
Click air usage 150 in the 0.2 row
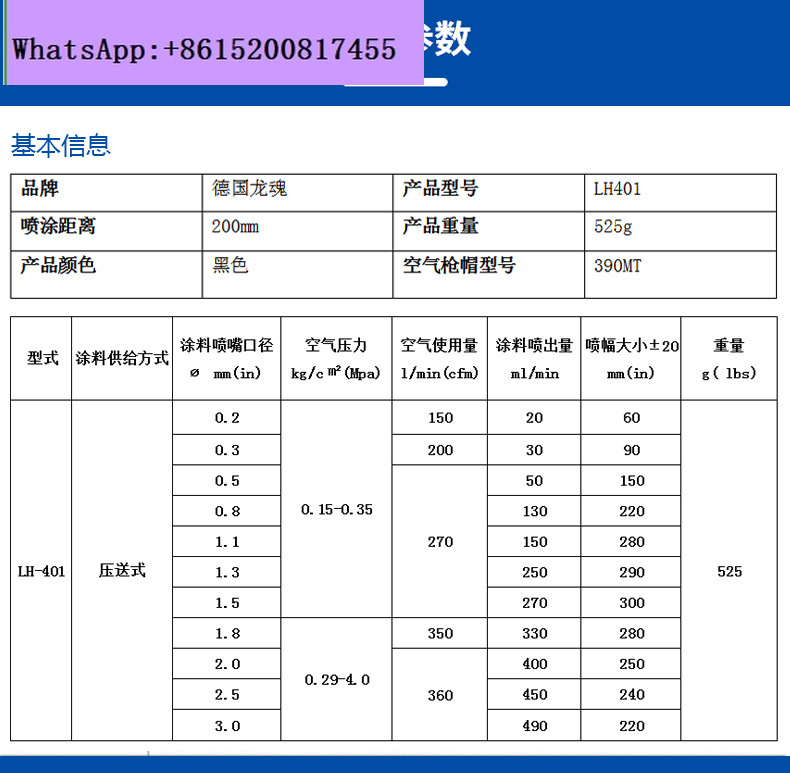point(440,418)
